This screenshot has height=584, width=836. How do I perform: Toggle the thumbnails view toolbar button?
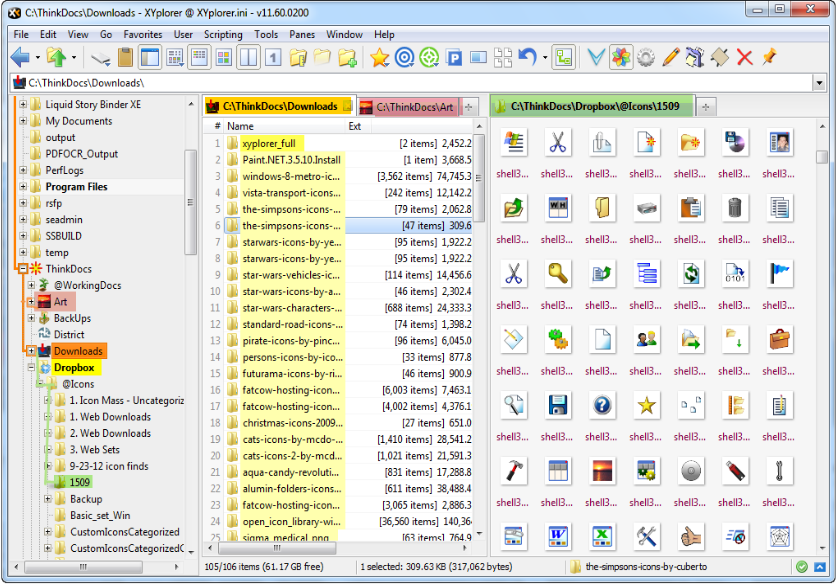pyautogui.click(x=224, y=57)
